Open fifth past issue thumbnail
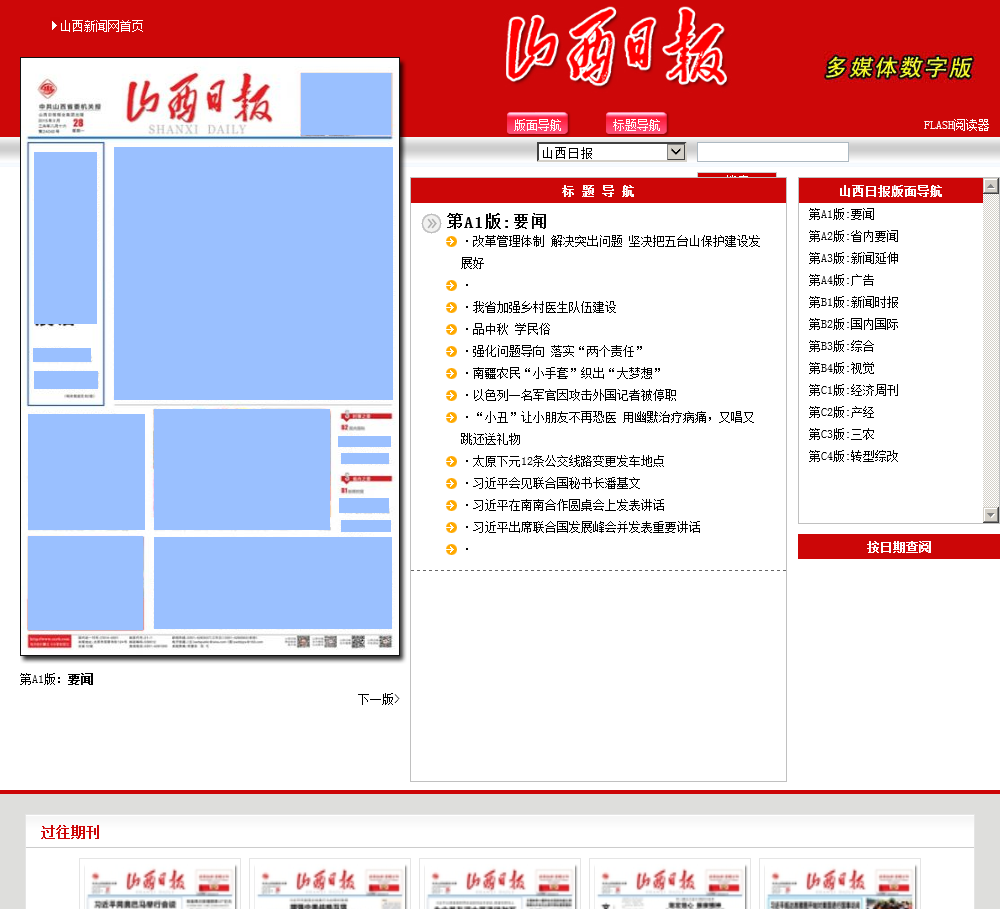1000x909 pixels. pyautogui.click(x=840, y=886)
